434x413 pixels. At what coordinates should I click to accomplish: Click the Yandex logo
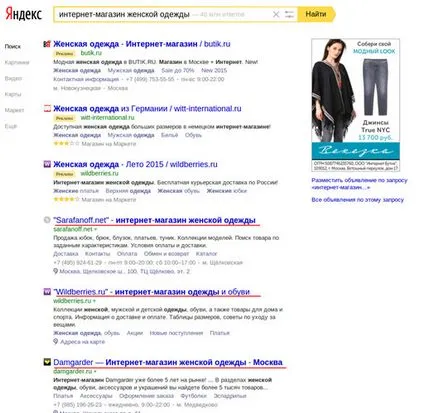pos(23,14)
